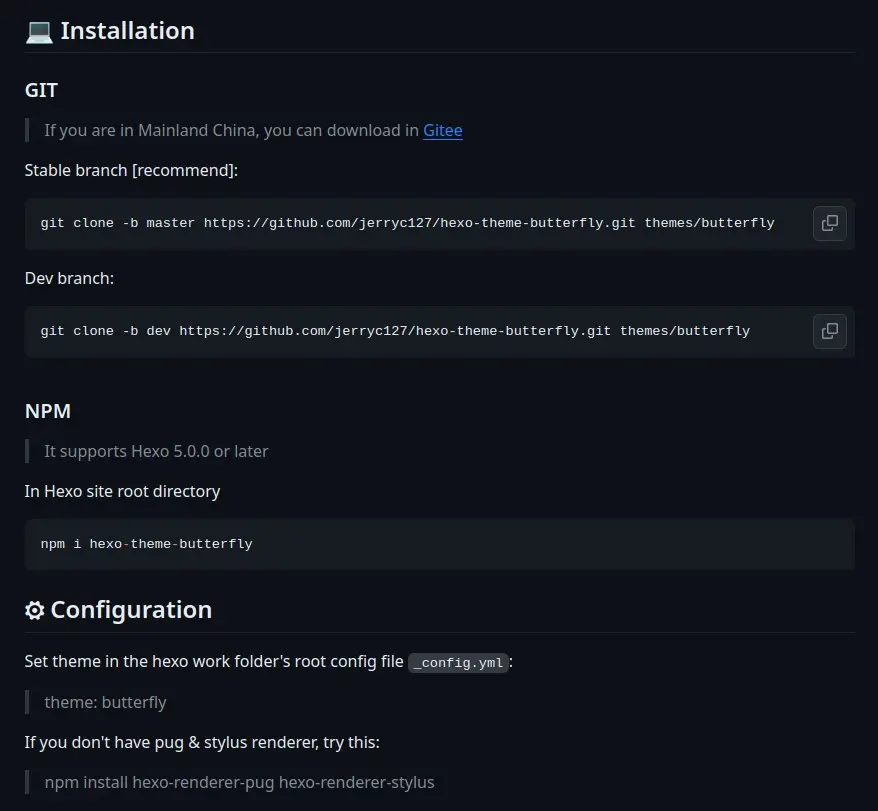
Task: Click the npm install hexo-renderer-pug quote line
Action: click(239, 782)
